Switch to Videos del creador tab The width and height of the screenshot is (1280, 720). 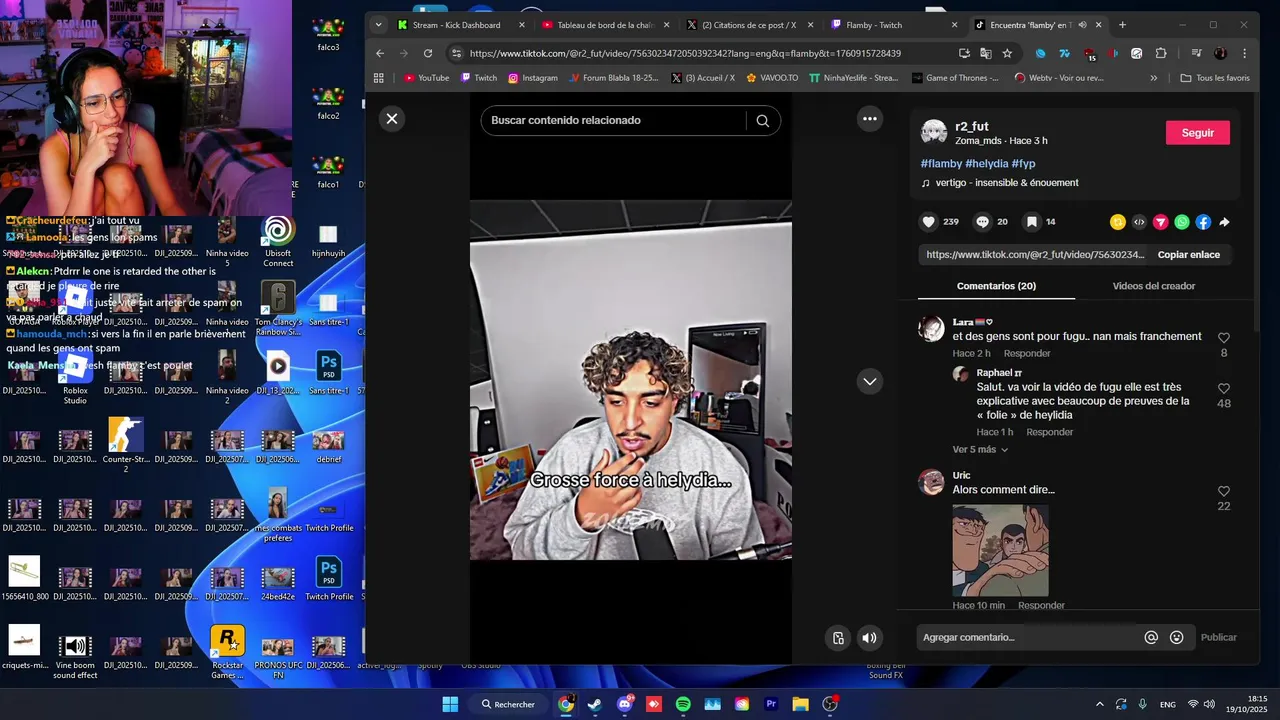point(1154,286)
